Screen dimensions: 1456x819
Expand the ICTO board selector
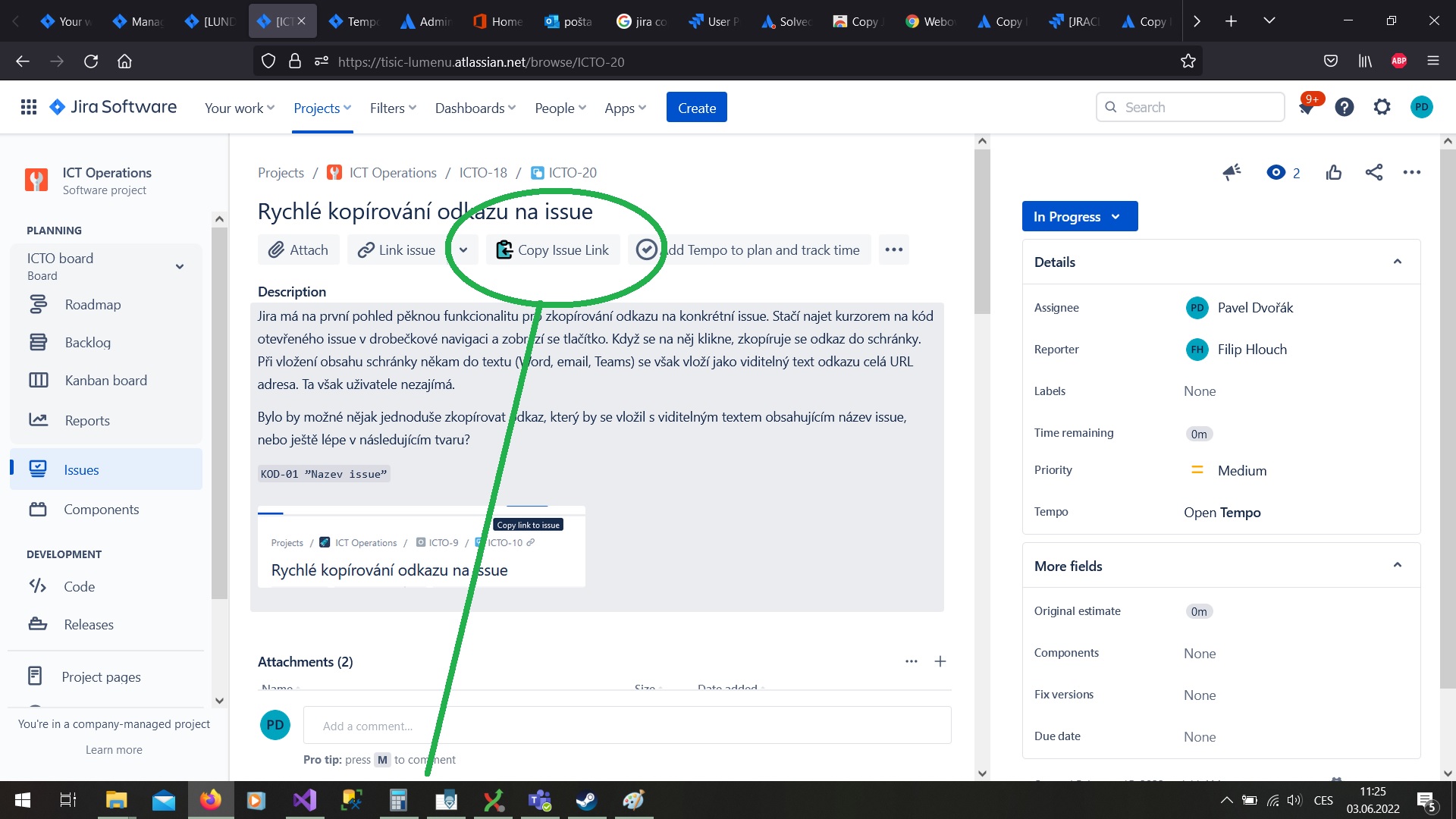[180, 266]
